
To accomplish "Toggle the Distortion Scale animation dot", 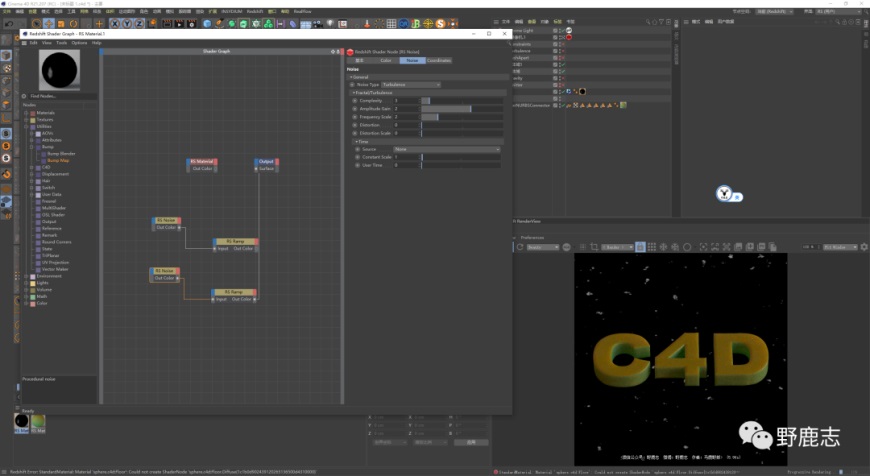I will tap(355, 133).
